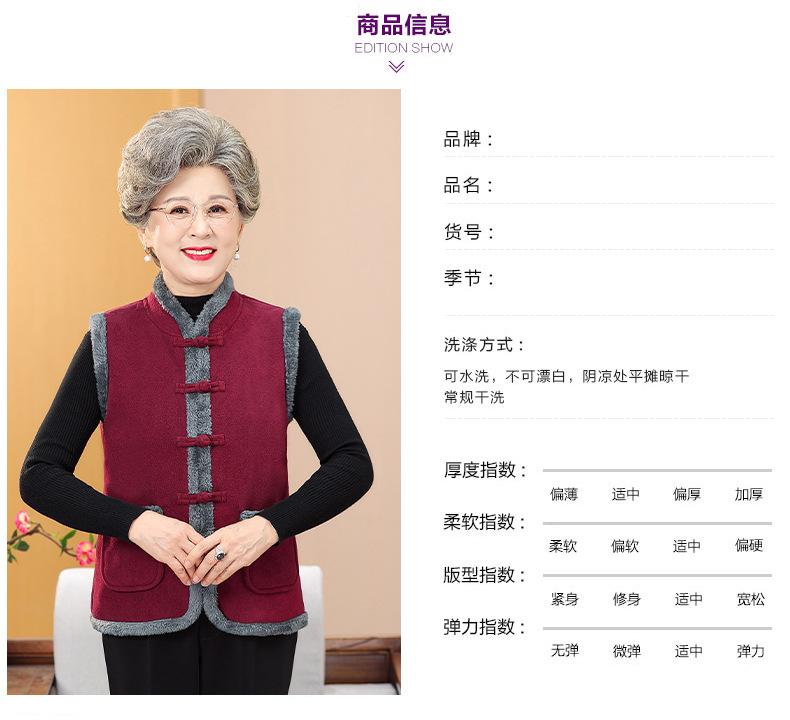Select 微弹 elasticity option
790x720 pixels.
pyautogui.click(x=627, y=651)
